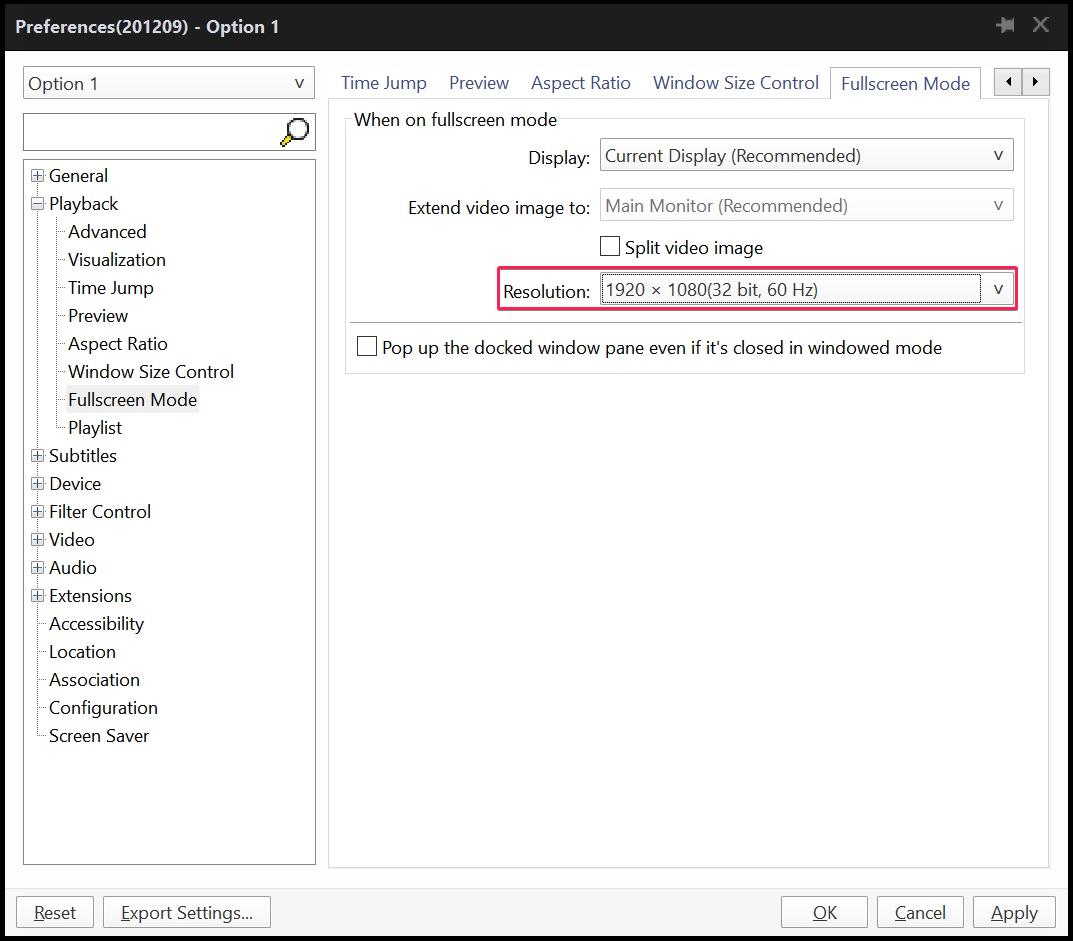Check pop up the docked window pane option
Screen dimensions: 1073x941
click(x=367, y=346)
